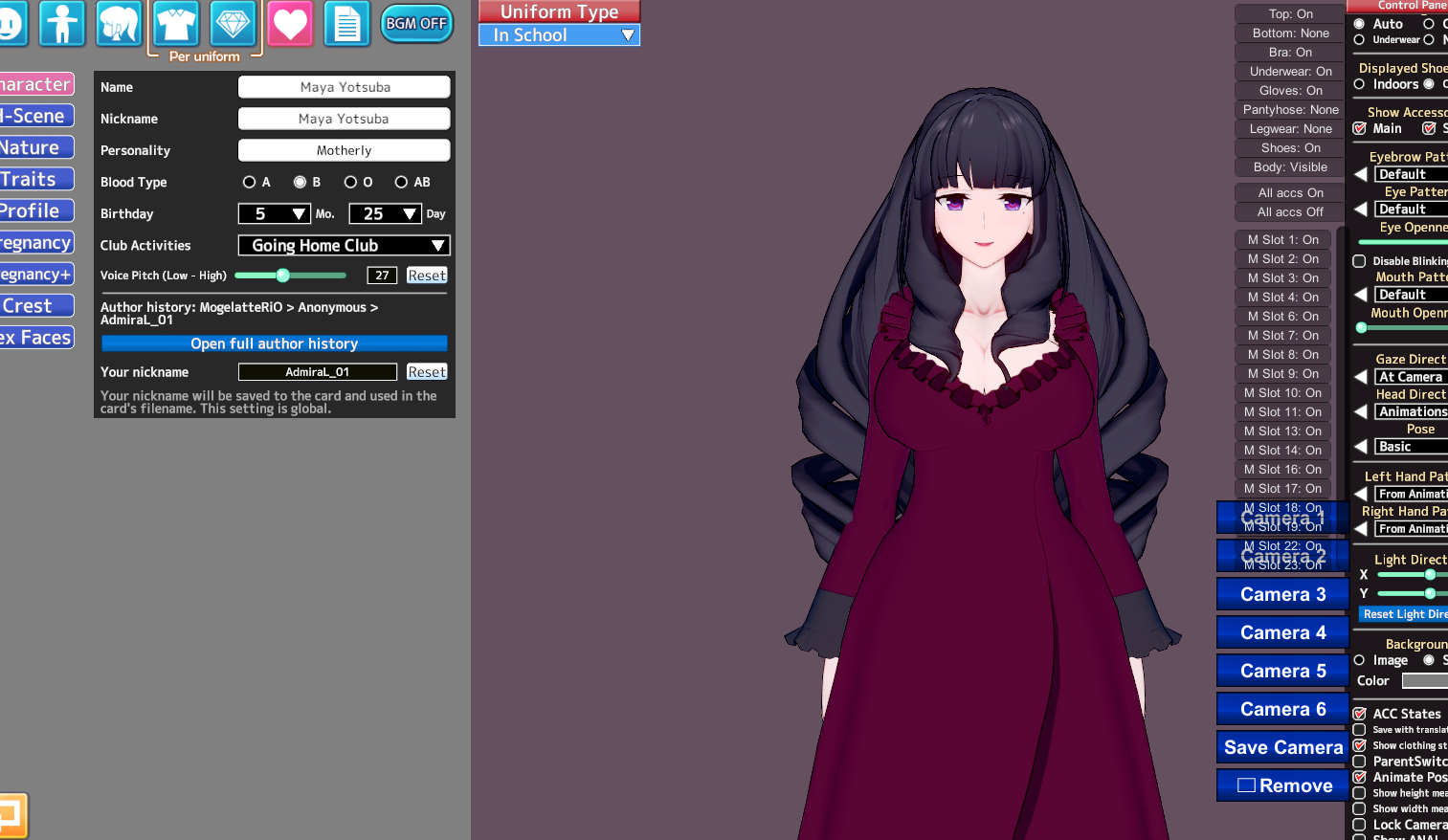The height and width of the screenshot is (840, 1448).
Task: Click the left arrow beside Gaze Direction
Action: pyautogui.click(x=1361, y=377)
